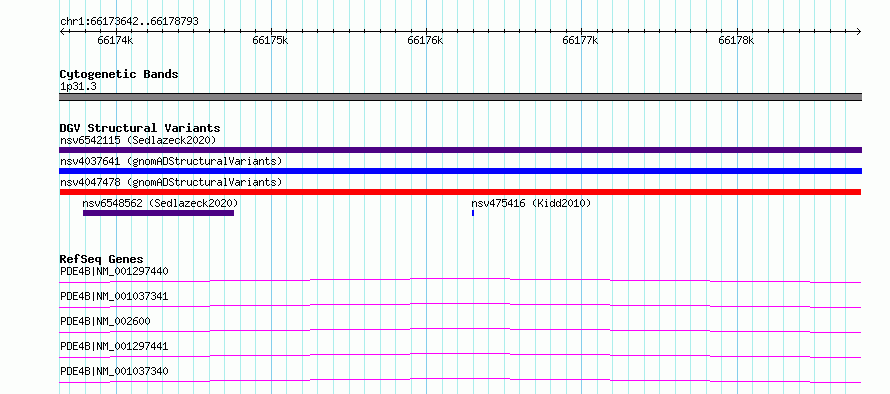Click the 66174k ruler tick label
Image resolution: width=890 pixels, height=394 pixels.
pyautogui.click(x=115, y=40)
